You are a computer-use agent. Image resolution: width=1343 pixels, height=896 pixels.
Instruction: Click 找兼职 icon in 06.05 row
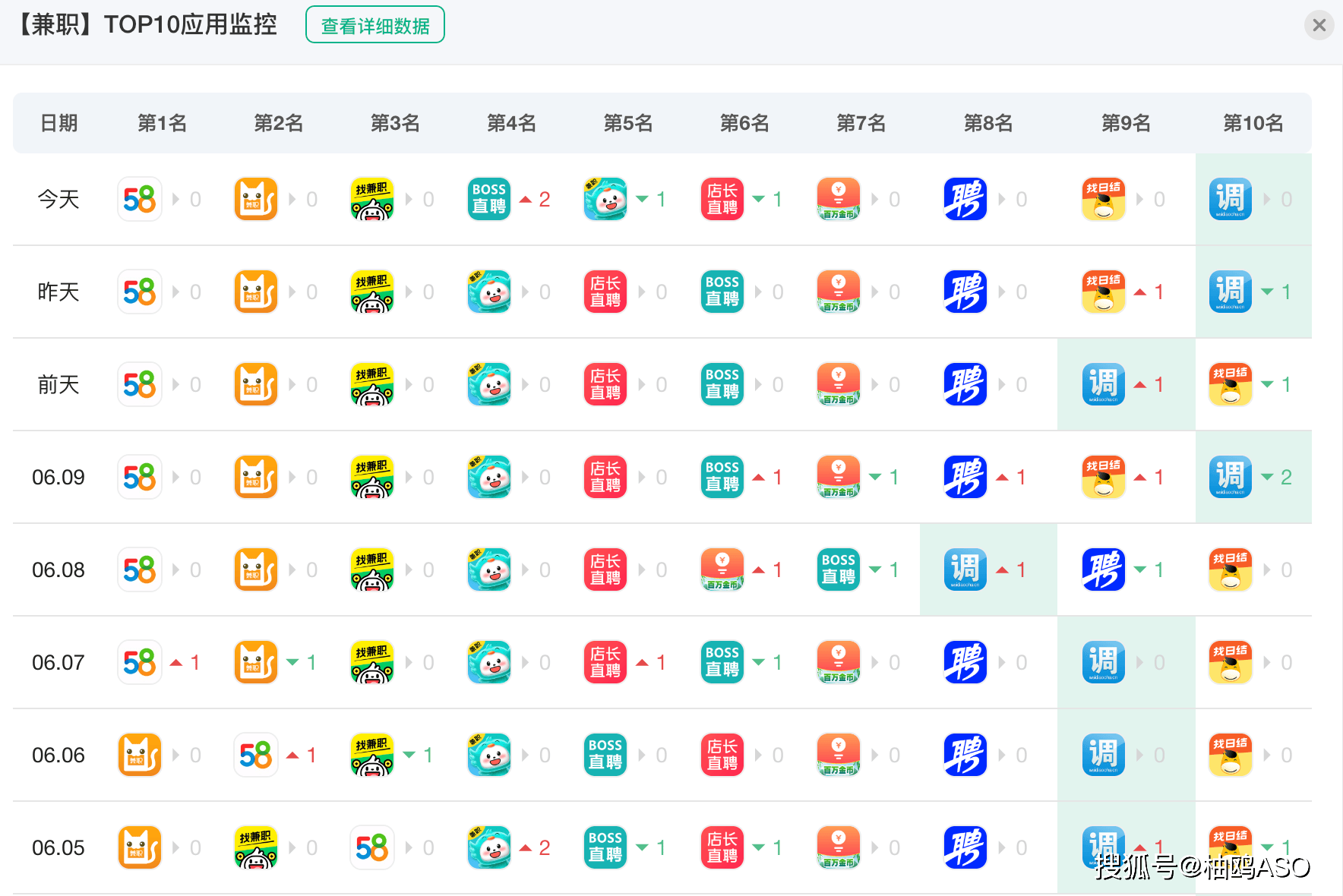[256, 847]
